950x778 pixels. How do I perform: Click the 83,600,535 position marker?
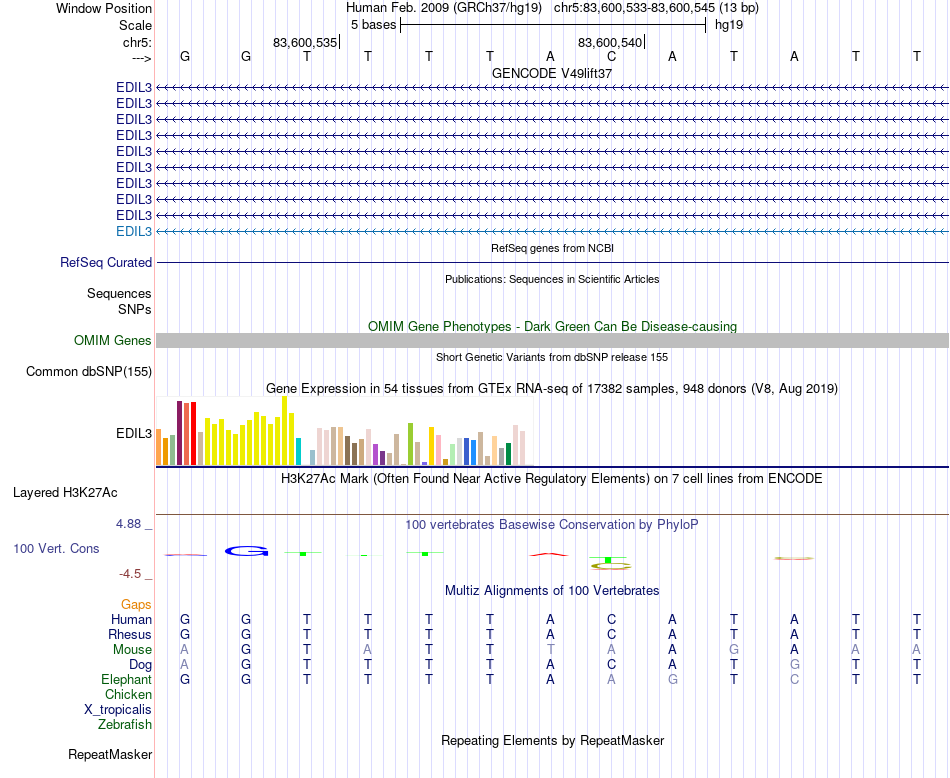point(305,42)
